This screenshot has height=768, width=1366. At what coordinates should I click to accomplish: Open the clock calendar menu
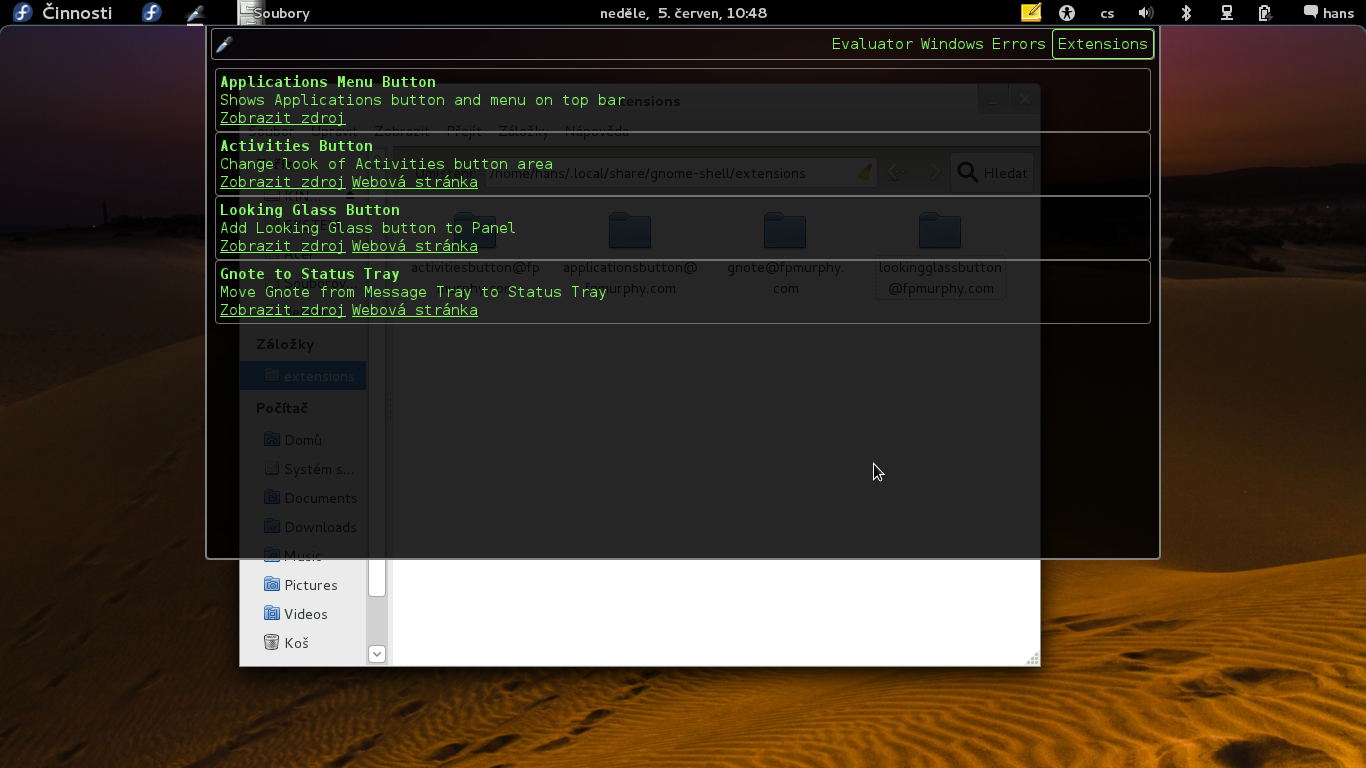[x=683, y=13]
